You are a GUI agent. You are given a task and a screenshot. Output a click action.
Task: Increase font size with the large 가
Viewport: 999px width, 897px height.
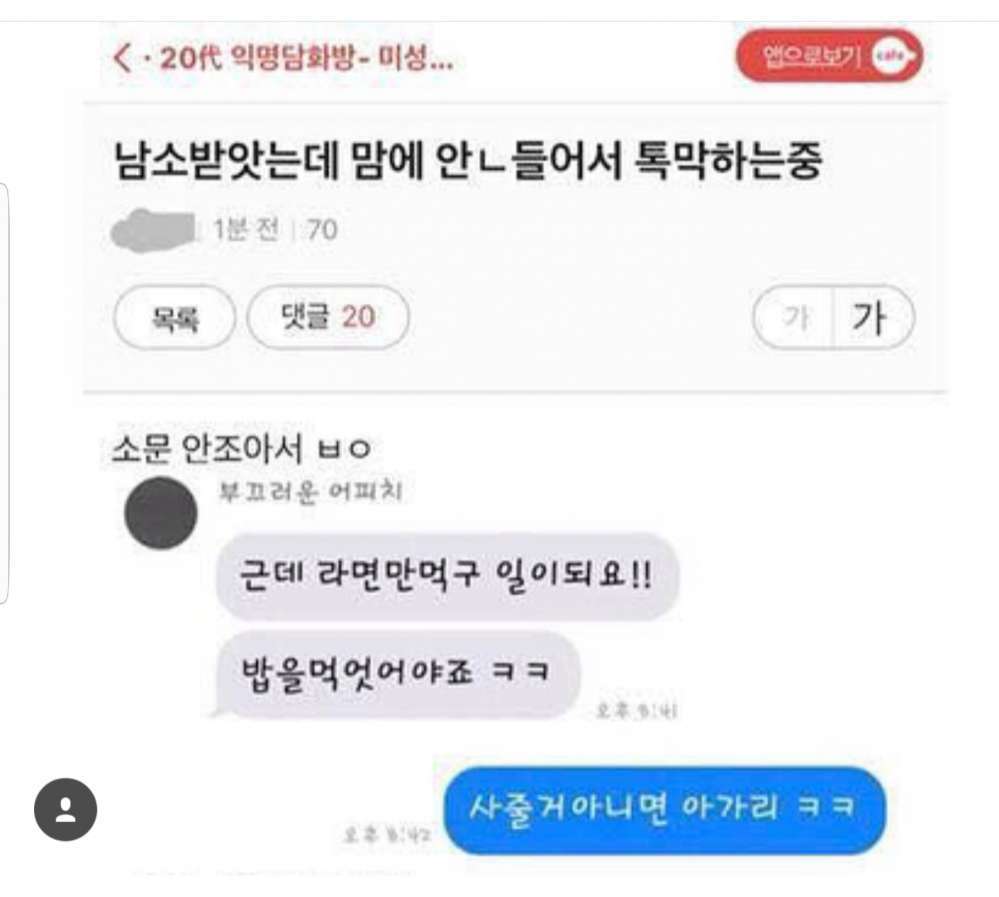pos(873,317)
